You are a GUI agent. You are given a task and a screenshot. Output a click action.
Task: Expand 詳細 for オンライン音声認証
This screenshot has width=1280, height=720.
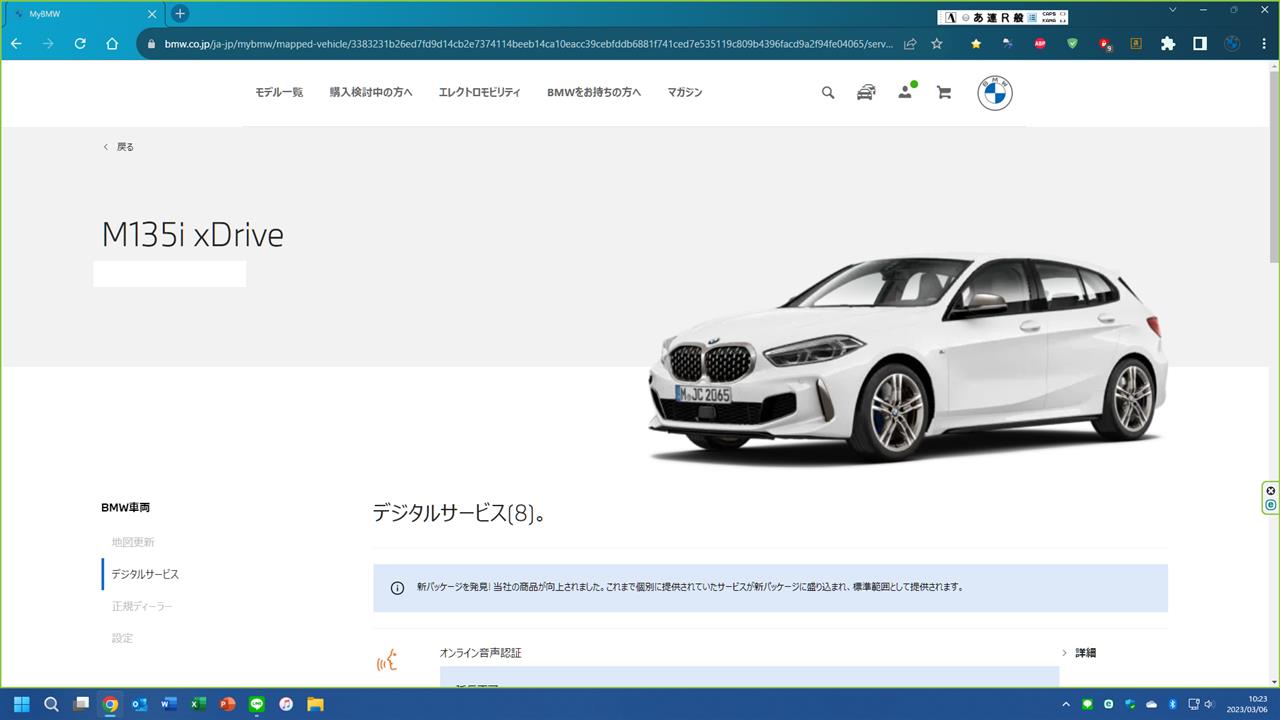(1079, 653)
